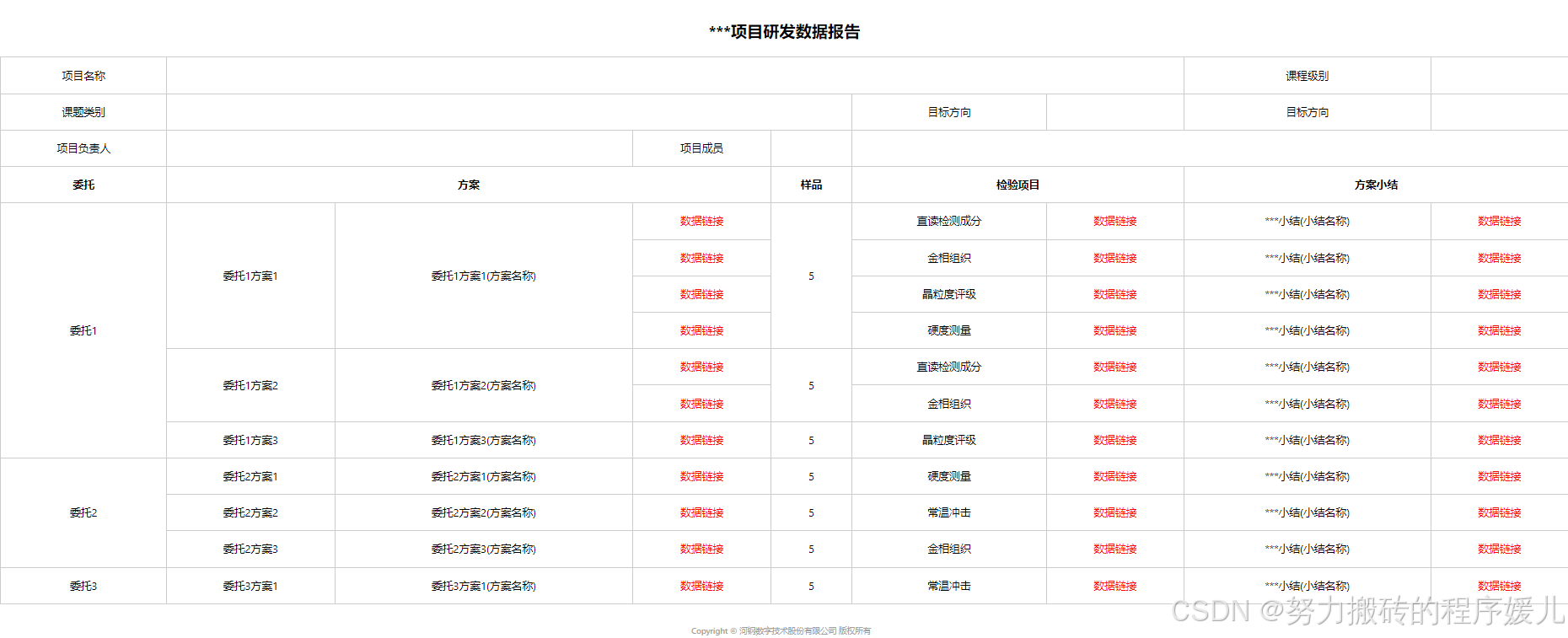This screenshot has height=638, width=1568.
Task: Open 数据链接 beside 直读检测成分 in 委托1方案1
Action: click(1114, 221)
